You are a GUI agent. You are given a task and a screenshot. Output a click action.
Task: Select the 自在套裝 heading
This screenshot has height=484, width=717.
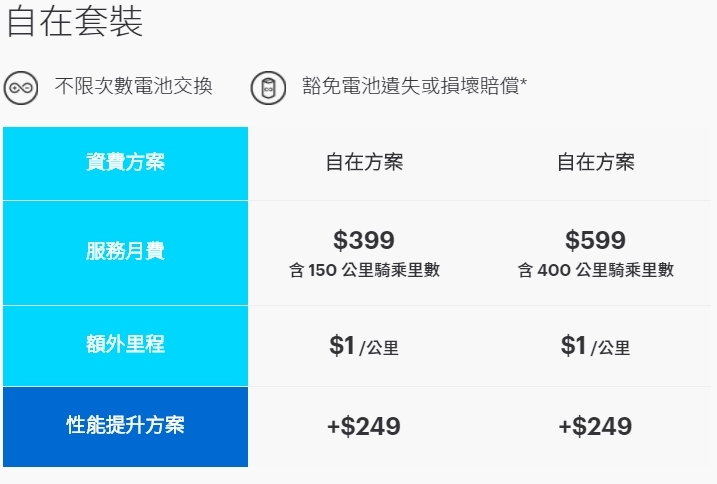(x=75, y=22)
